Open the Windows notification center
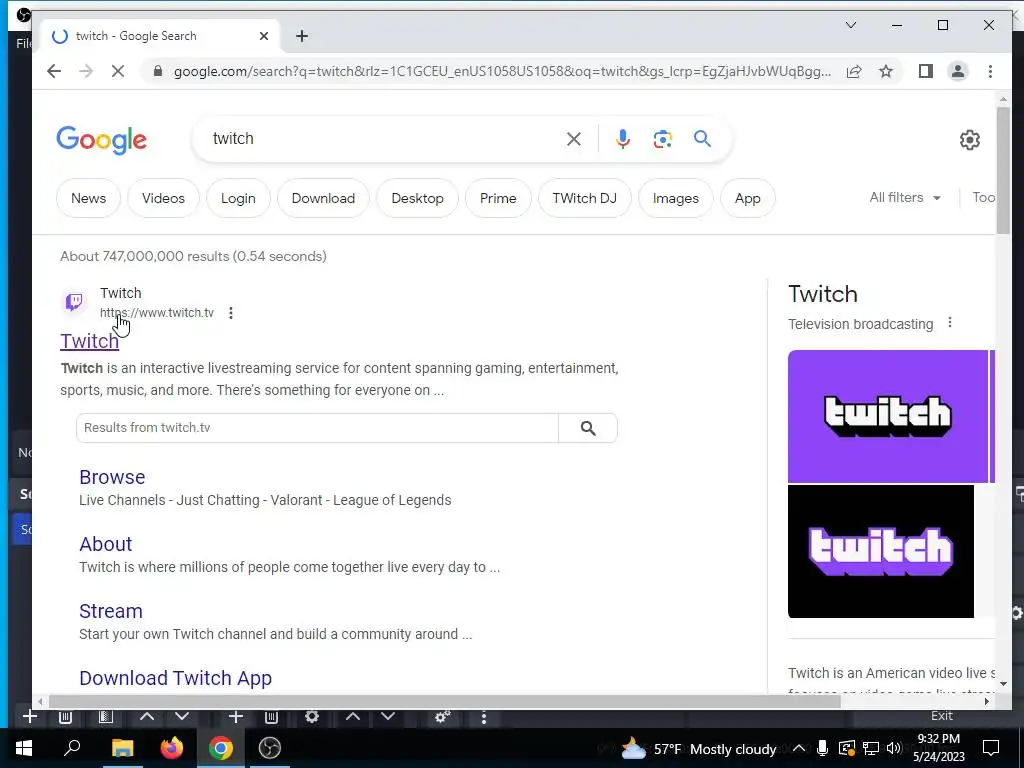The width and height of the screenshot is (1024, 768). [x=991, y=748]
